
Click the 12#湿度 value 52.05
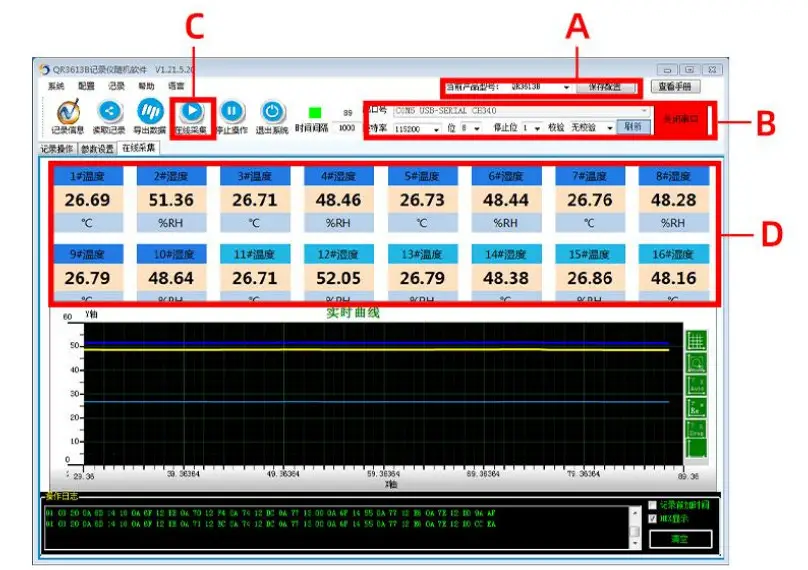[x=339, y=278]
